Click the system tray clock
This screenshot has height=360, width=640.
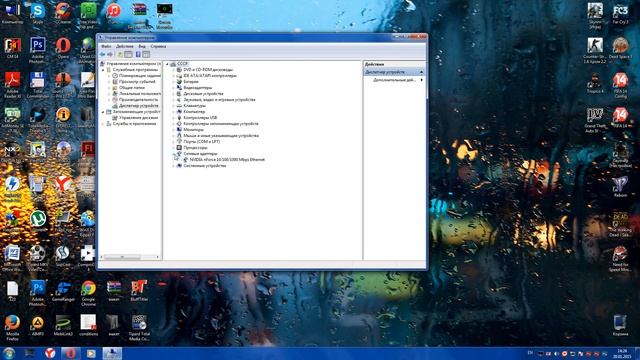coord(622,353)
